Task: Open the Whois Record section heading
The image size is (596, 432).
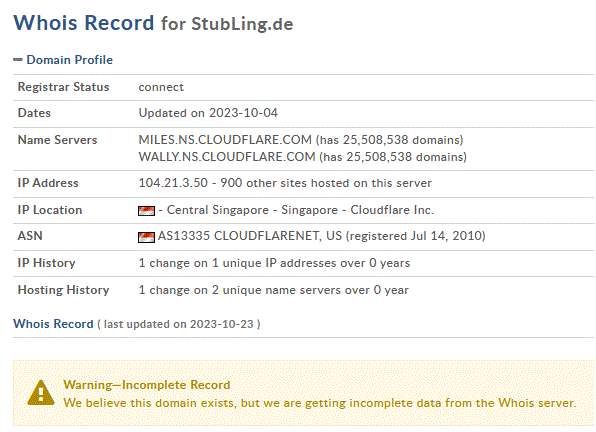Action: pos(53,324)
